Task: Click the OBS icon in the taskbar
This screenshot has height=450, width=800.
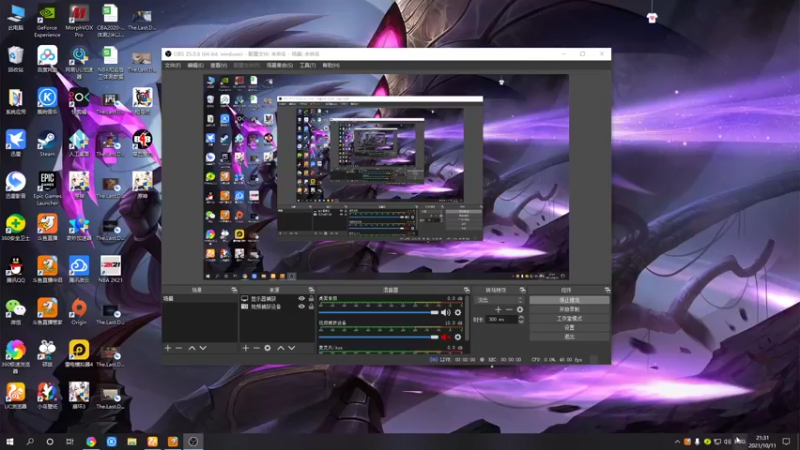Action: (x=193, y=442)
